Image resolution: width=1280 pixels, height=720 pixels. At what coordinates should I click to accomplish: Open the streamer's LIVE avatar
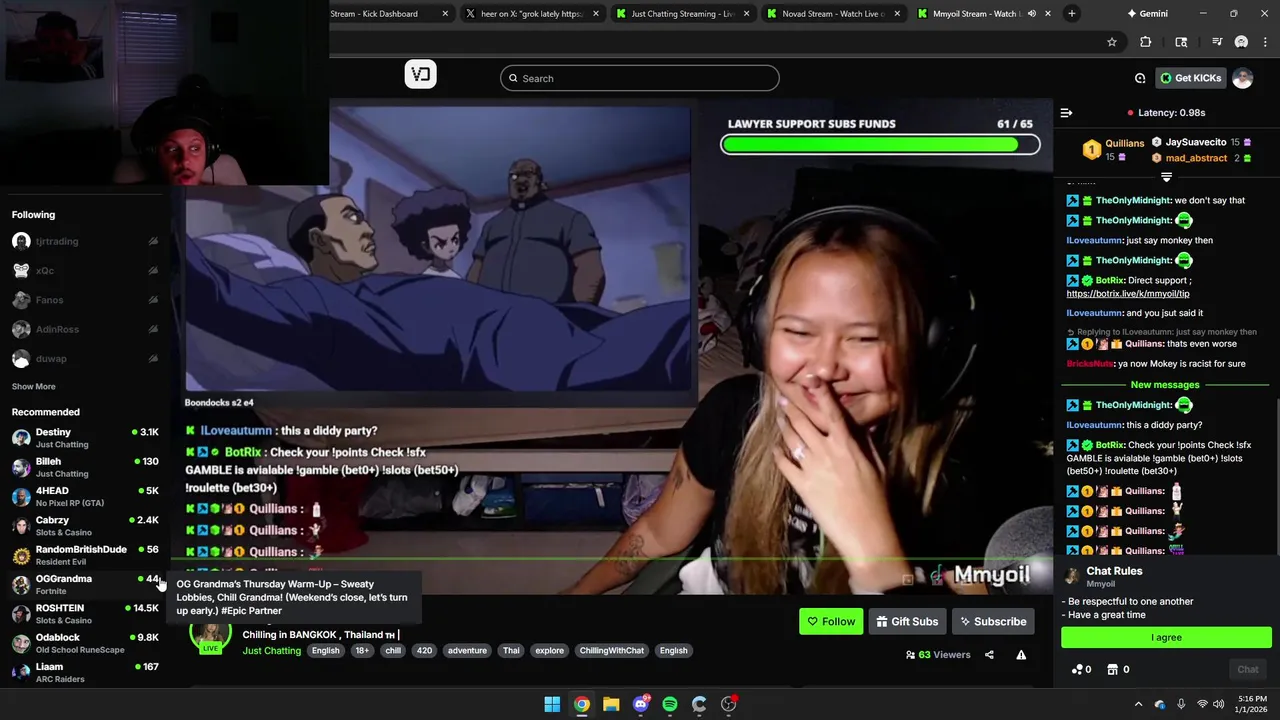[x=211, y=636]
